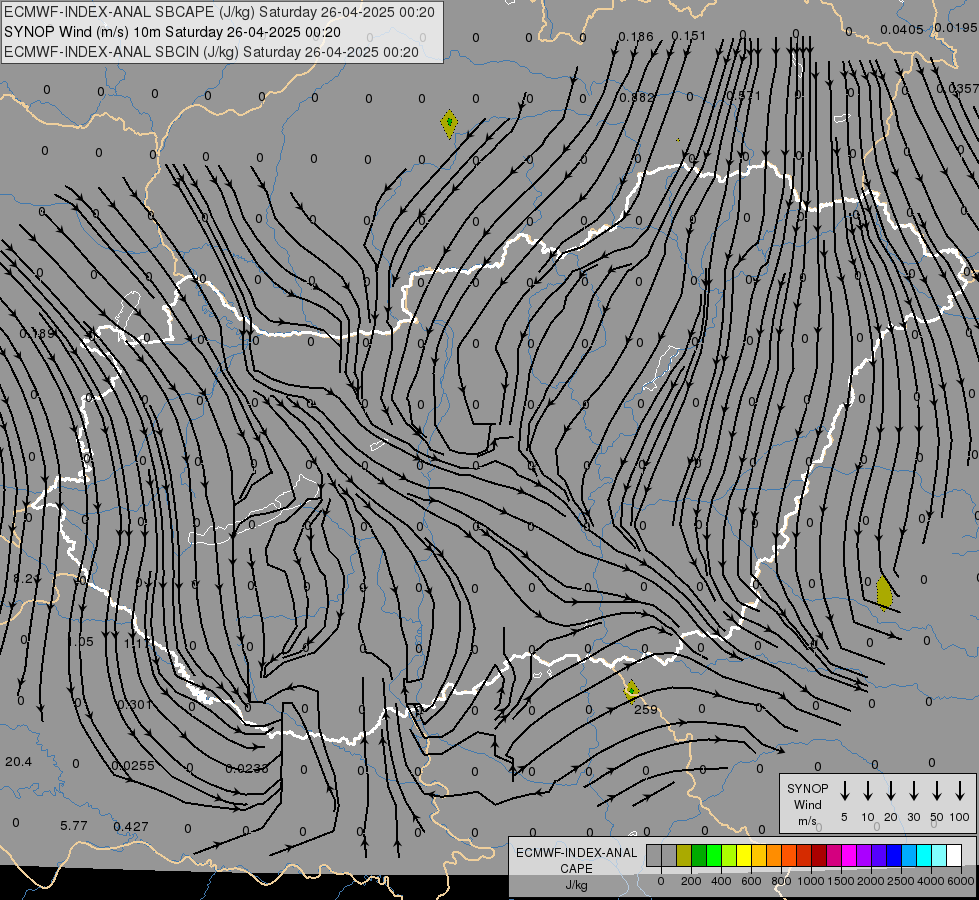Image resolution: width=979 pixels, height=900 pixels.
Task: Click the 100 m/s wind arrow in legend
Action: [x=960, y=791]
